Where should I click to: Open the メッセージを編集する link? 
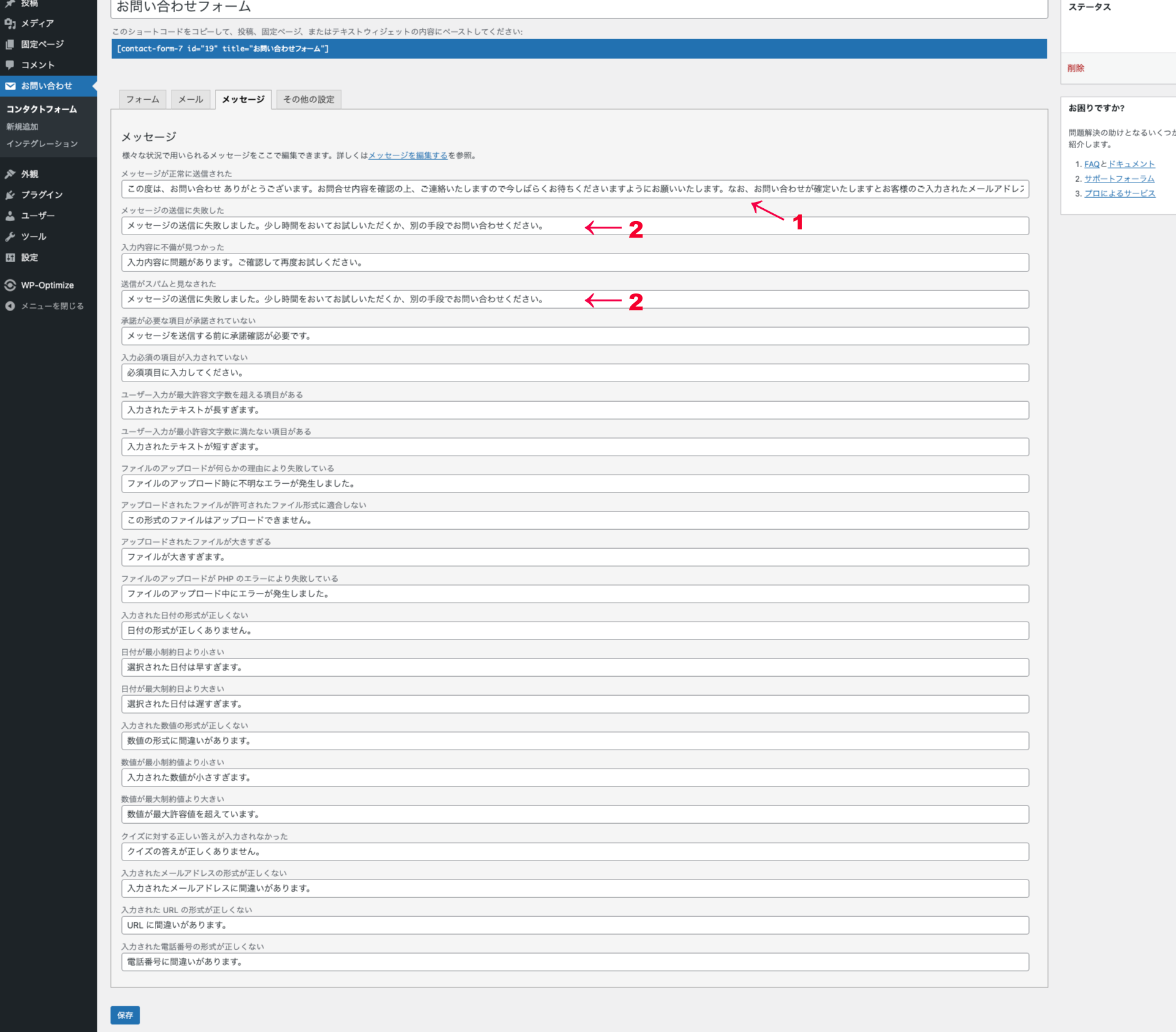pyautogui.click(x=408, y=156)
